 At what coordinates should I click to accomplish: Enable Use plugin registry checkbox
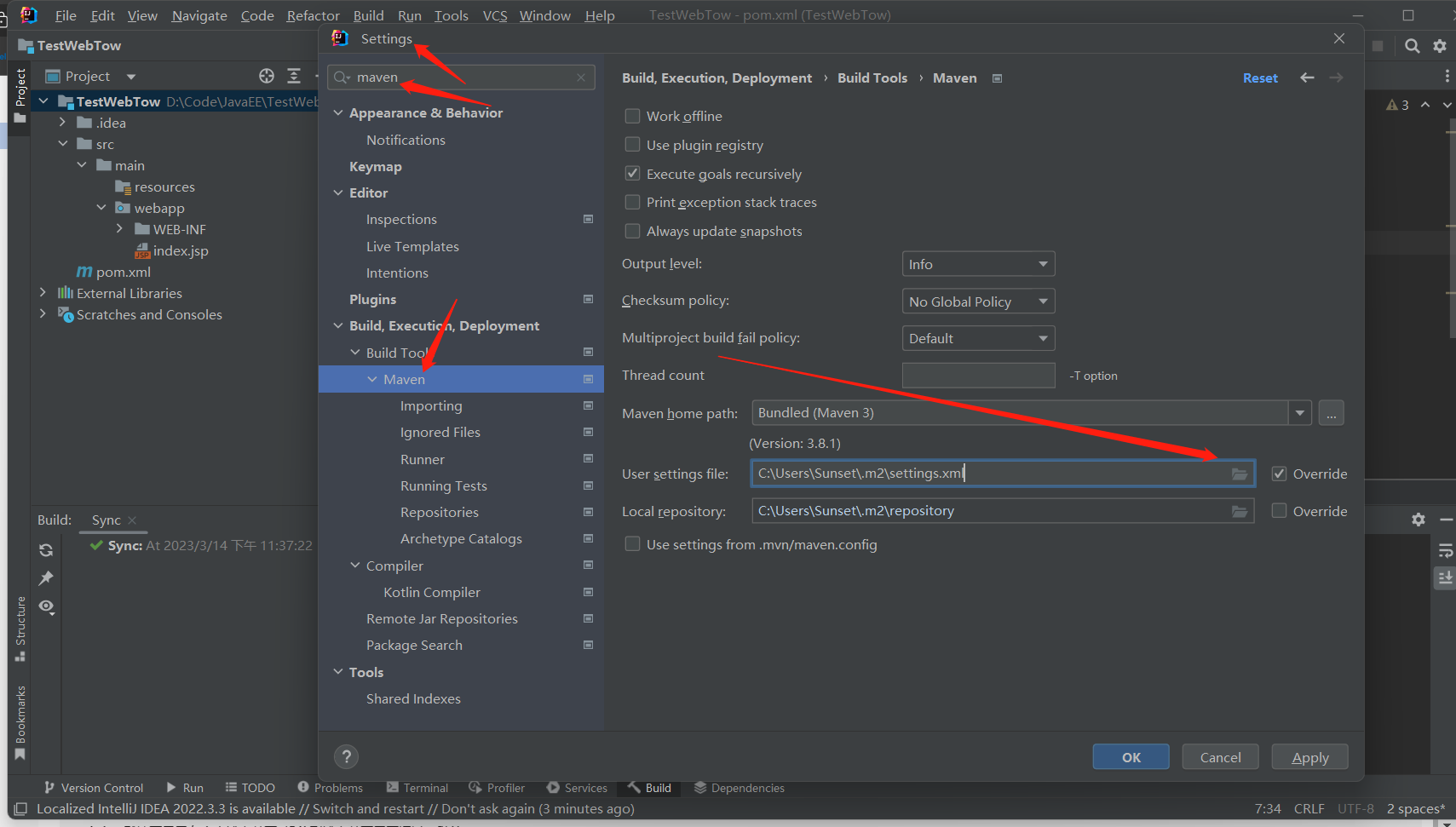pos(632,145)
